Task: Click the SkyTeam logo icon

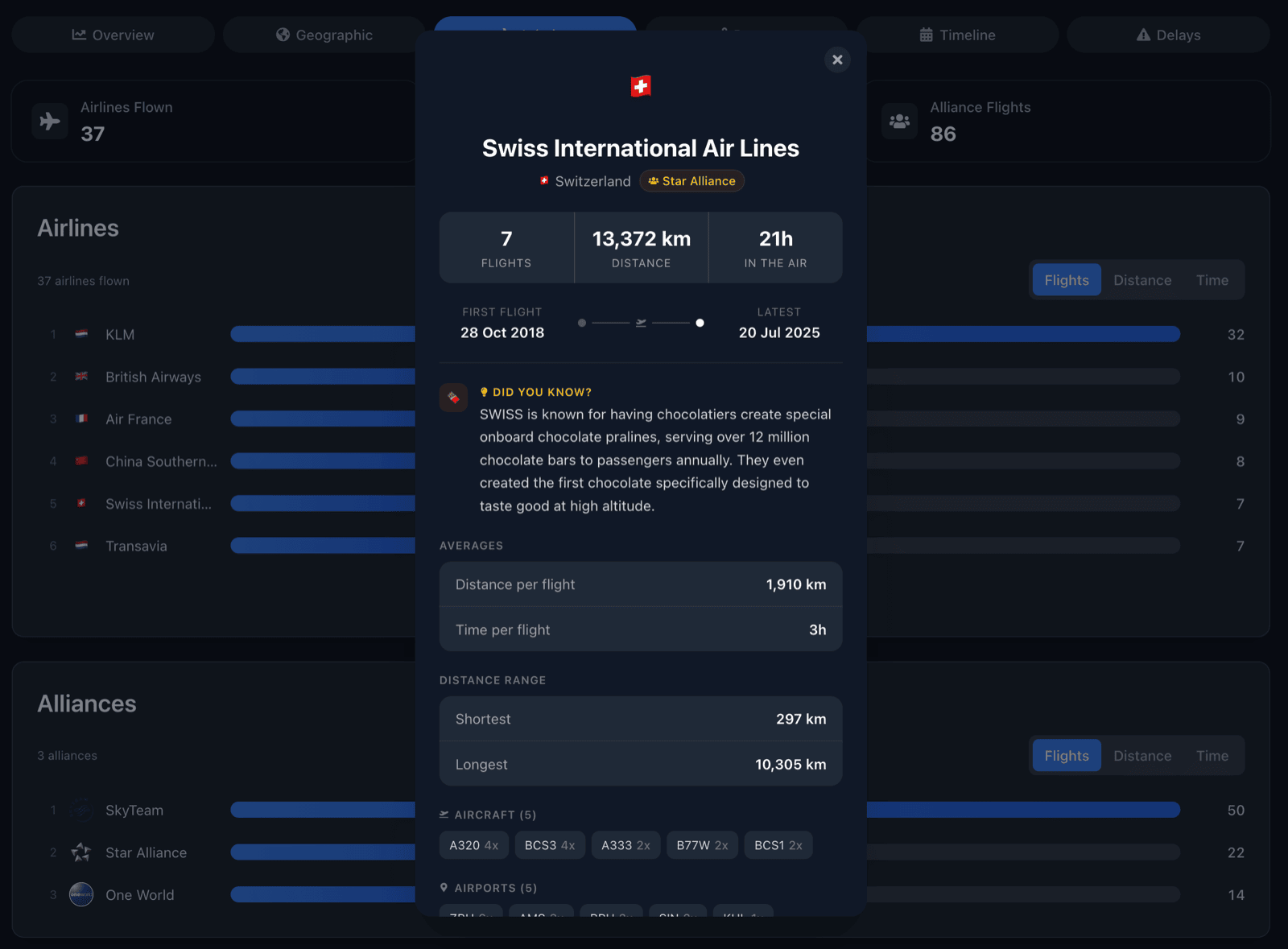Action: click(x=81, y=810)
